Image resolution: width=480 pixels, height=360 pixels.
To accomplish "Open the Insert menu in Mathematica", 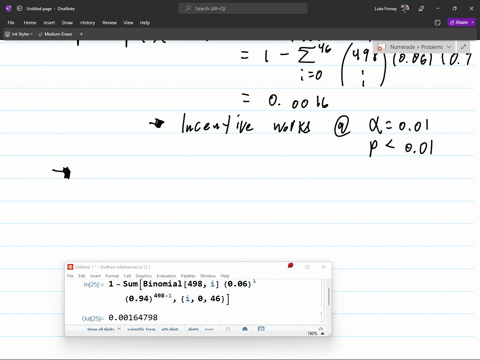I will click(95, 276).
